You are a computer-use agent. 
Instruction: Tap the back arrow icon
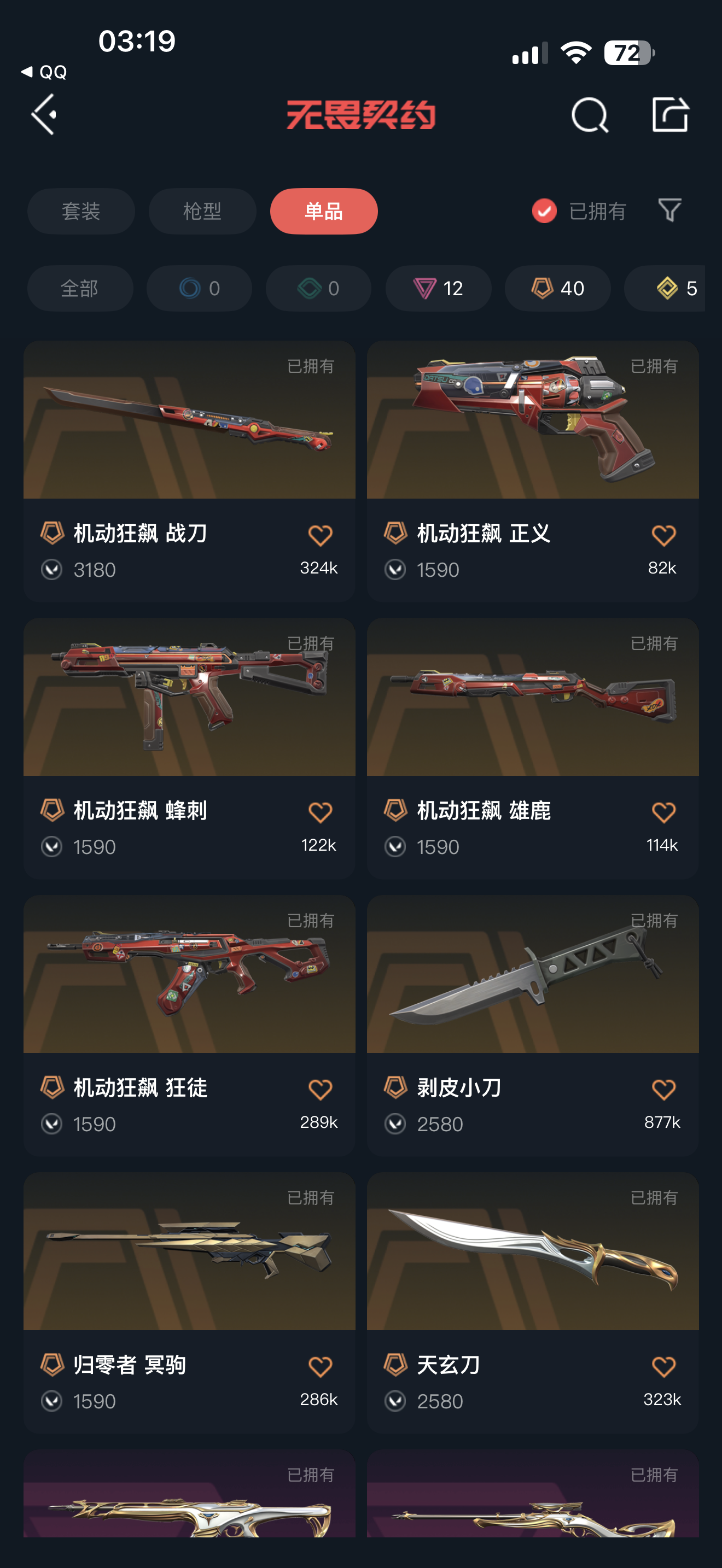(44, 114)
